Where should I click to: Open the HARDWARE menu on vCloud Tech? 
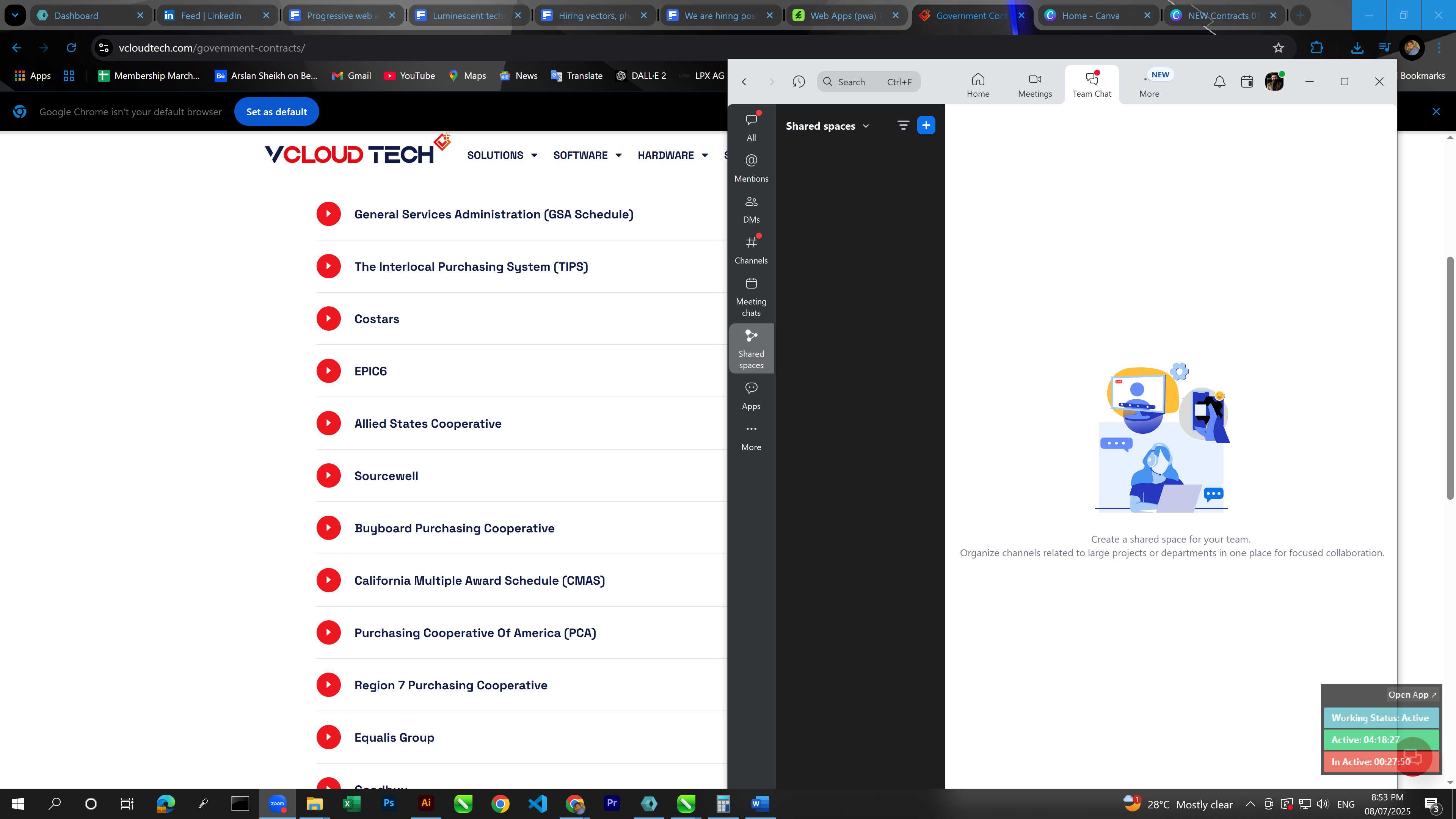(x=673, y=155)
